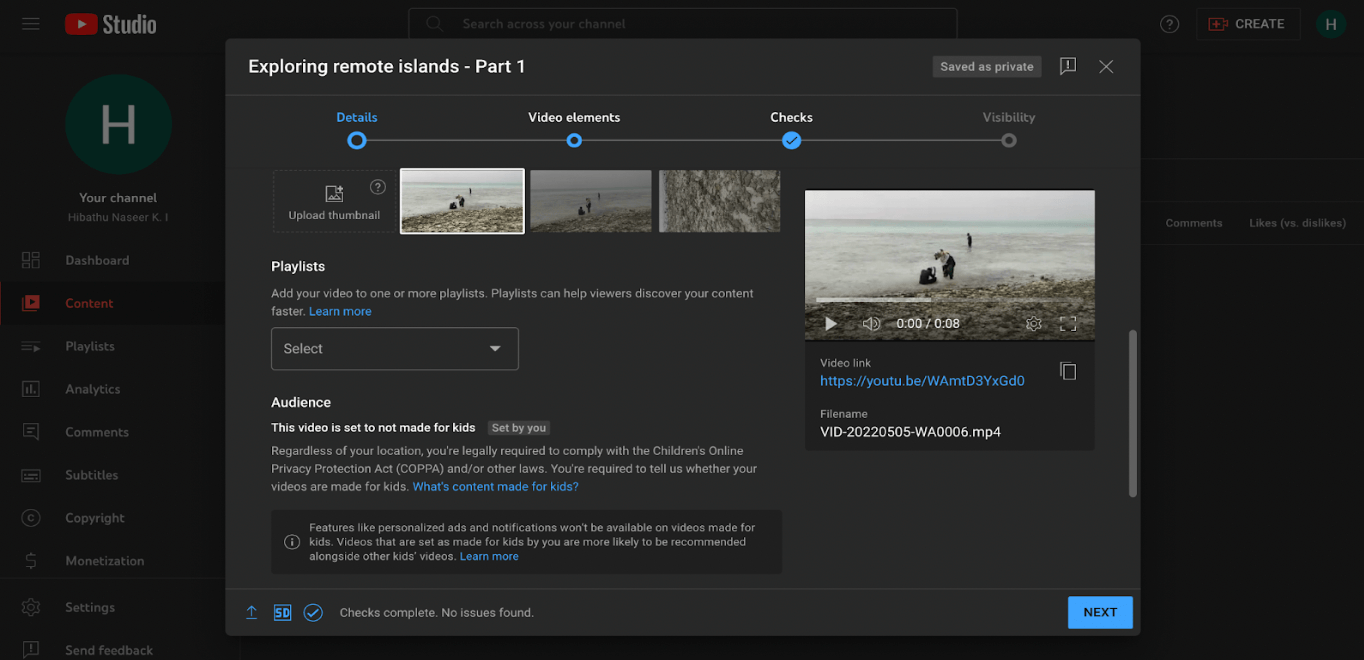1364x660 pixels.
Task: Open the hamburger menu in Studio header
Action: pyautogui.click(x=31, y=24)
